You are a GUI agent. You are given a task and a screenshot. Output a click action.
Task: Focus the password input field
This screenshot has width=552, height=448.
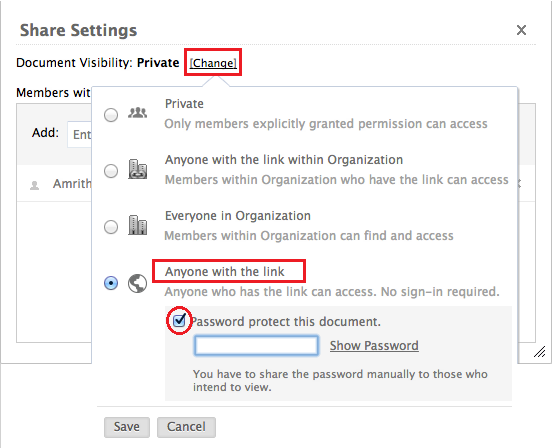256,346
